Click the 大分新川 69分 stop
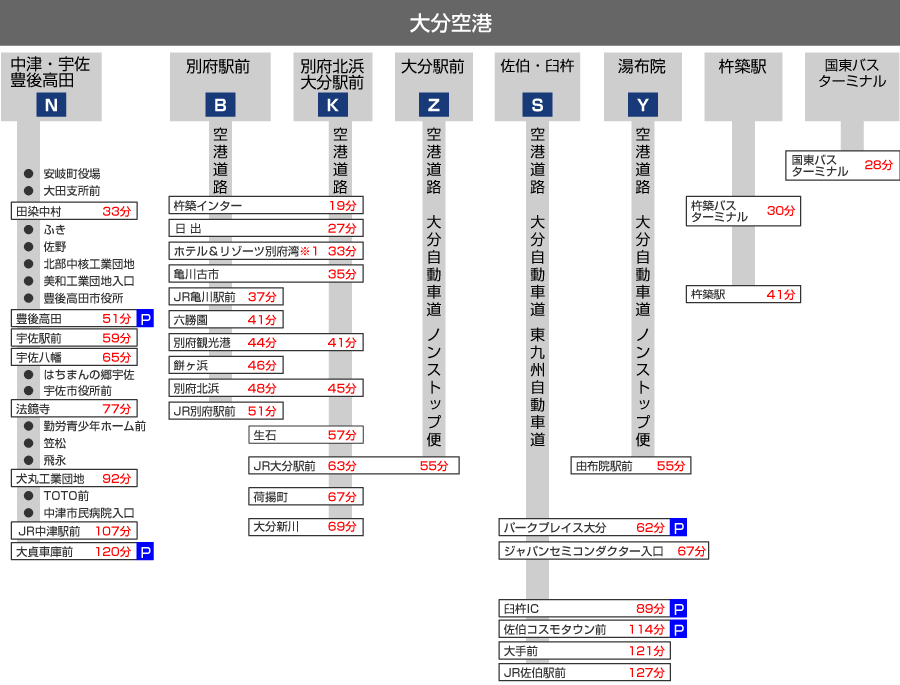Screen dimensions: 900x685 tap(306, 527)
